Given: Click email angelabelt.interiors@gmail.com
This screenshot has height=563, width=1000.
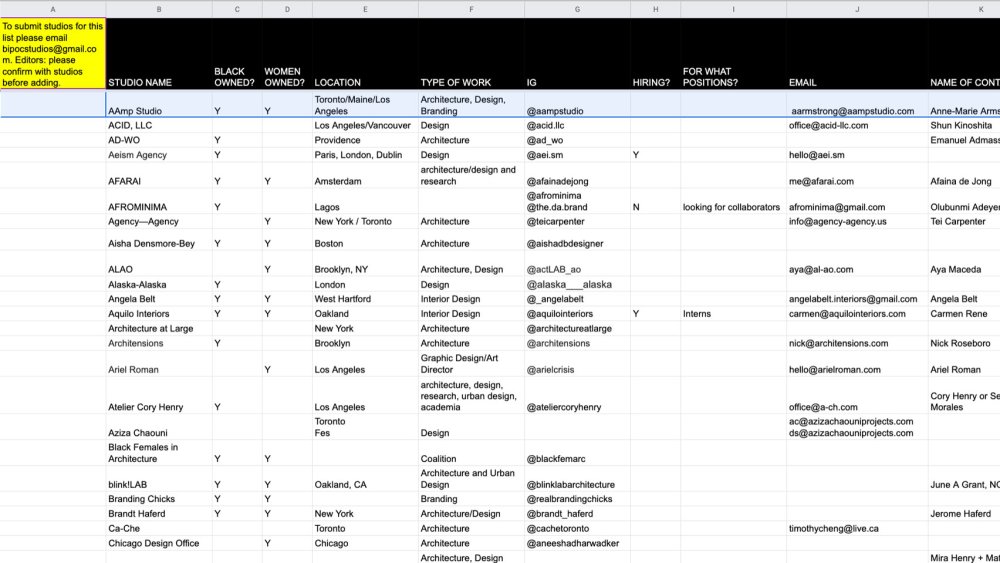Looking at the screenshot, I should (853, 299).
